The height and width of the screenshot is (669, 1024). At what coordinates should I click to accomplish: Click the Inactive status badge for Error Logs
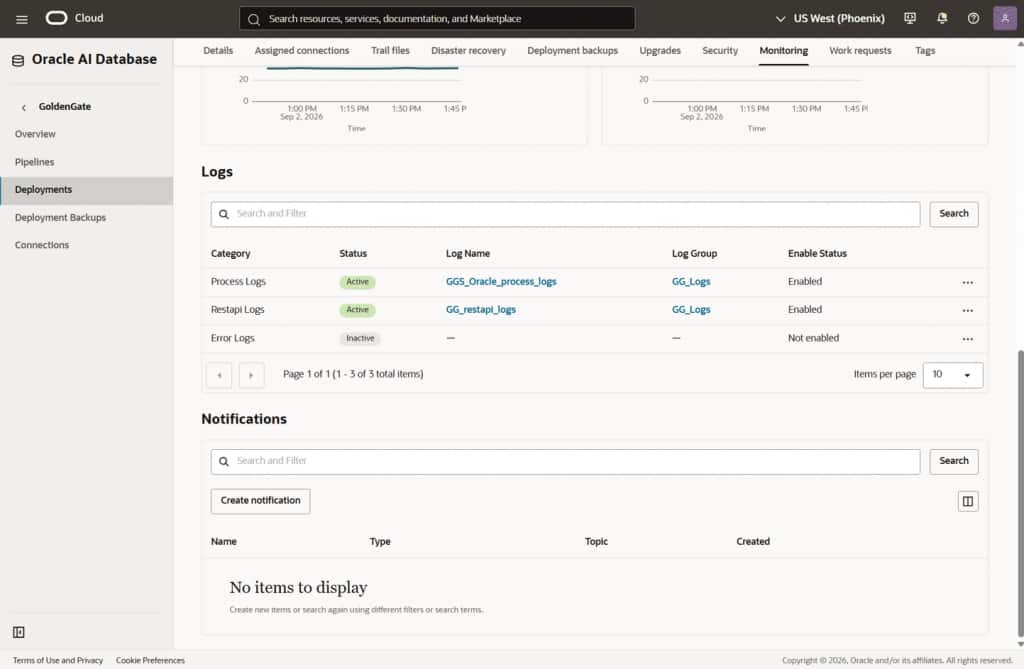pyautogui.click(x=360, y=338)
